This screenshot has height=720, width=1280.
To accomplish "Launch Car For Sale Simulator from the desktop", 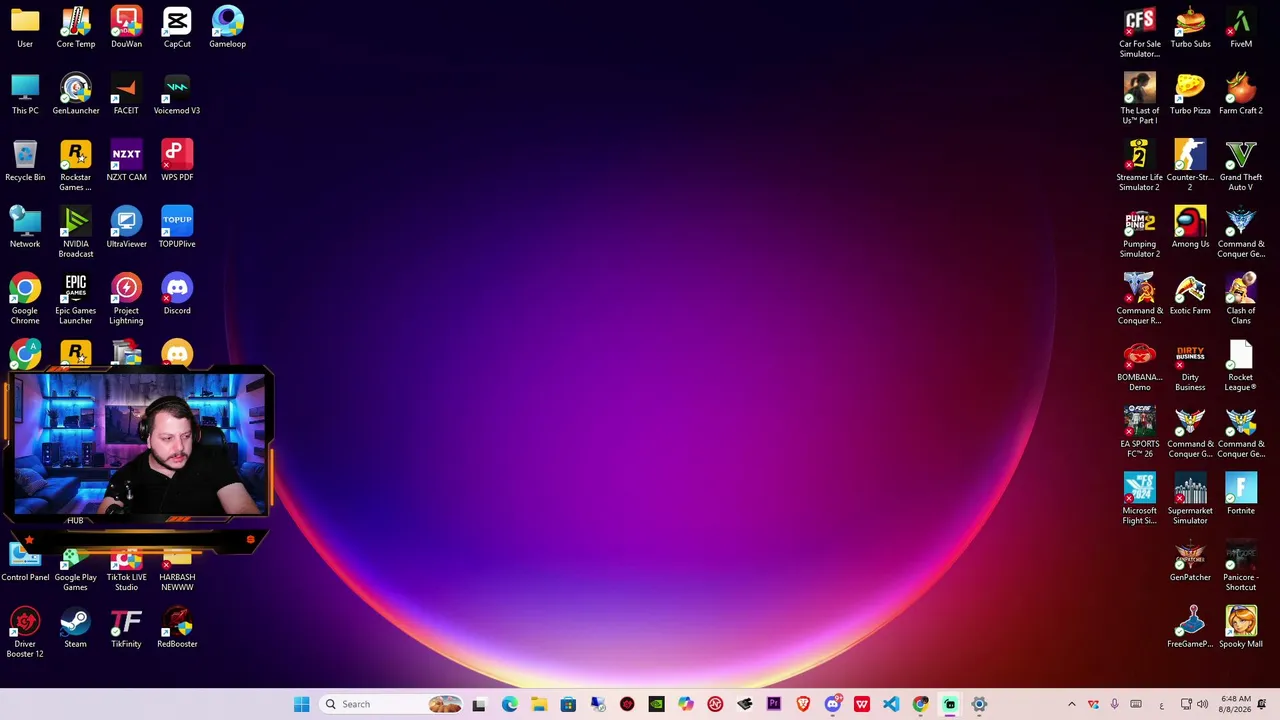I will (1140, 32).
